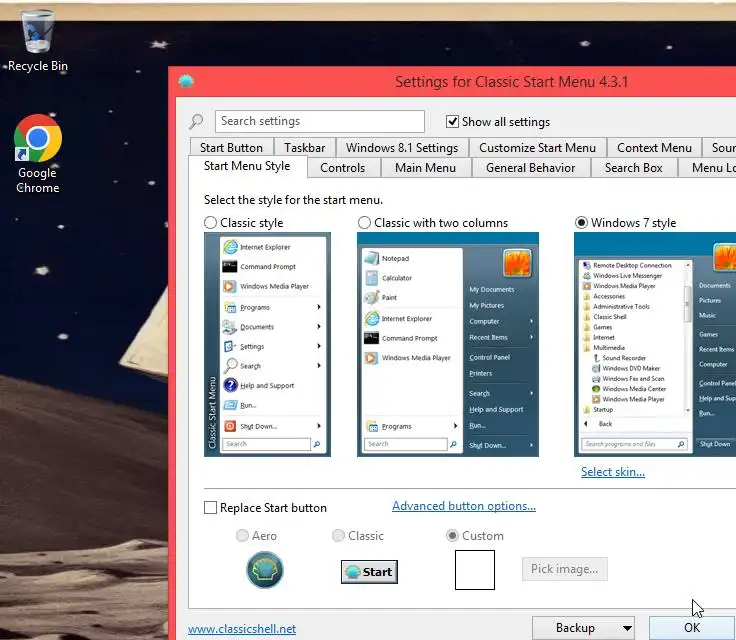Screen dimensions: 736x640
Task: Click the Search settings input field
Action: (x=320, y=121)
